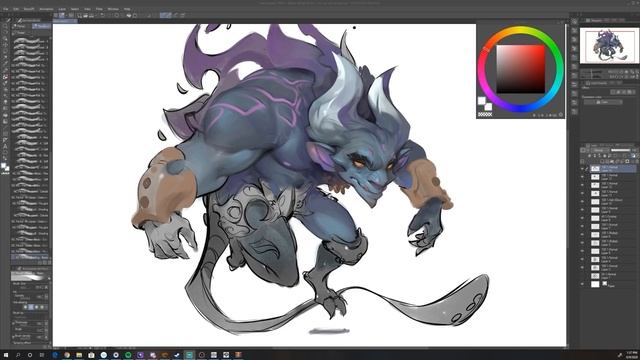Open the Windows Start menu
The height and width of the screenshot is (360, 640).
(6, 355)
